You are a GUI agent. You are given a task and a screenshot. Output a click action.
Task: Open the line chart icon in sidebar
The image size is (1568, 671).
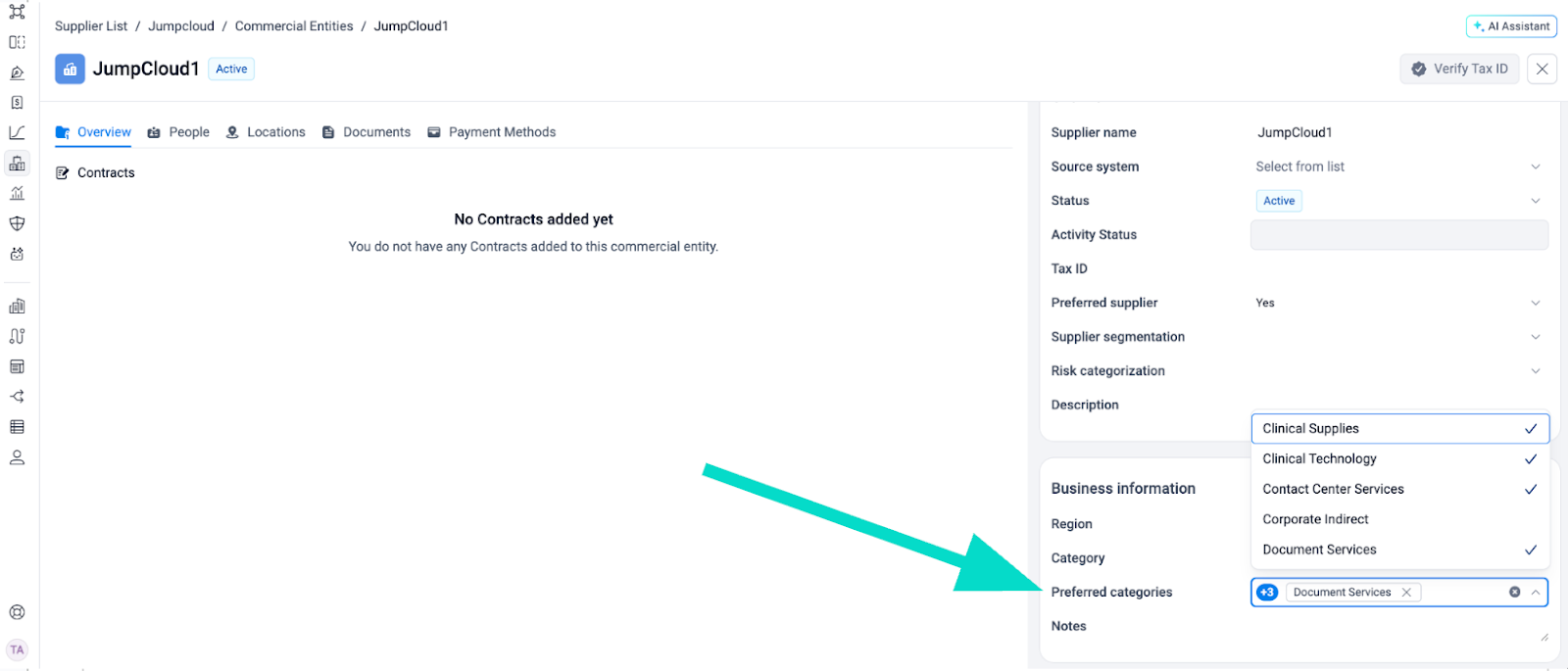(x=17, y=132)
